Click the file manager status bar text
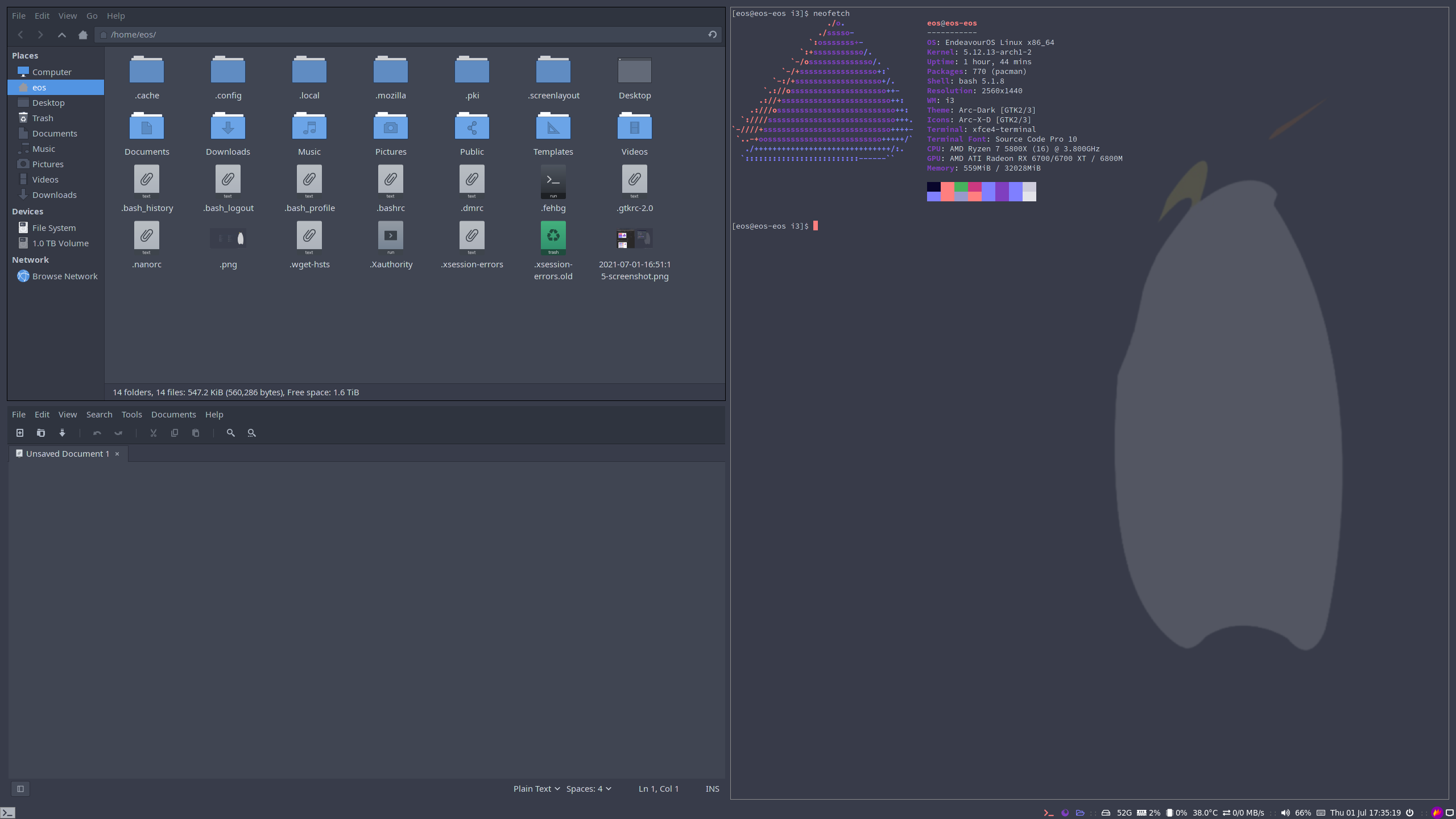The height and width of the screenshot is (819, 1456). (236, 392)
